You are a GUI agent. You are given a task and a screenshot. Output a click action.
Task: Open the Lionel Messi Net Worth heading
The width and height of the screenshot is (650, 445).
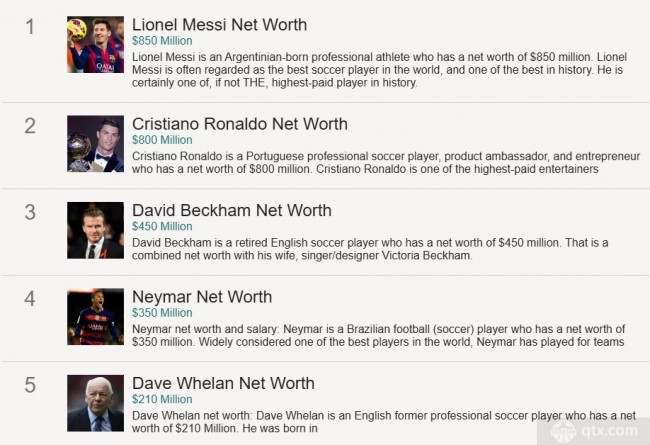[x=219, y=25]
